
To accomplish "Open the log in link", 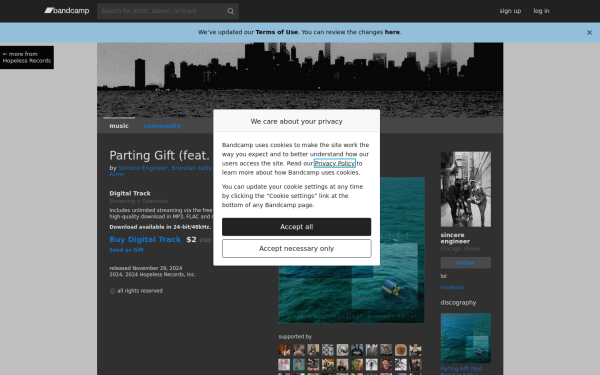I will tap(541, 11).
